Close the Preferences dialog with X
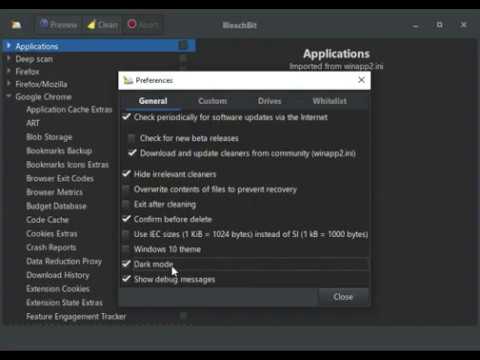This screenshot has width=480, height=360. 361,80
